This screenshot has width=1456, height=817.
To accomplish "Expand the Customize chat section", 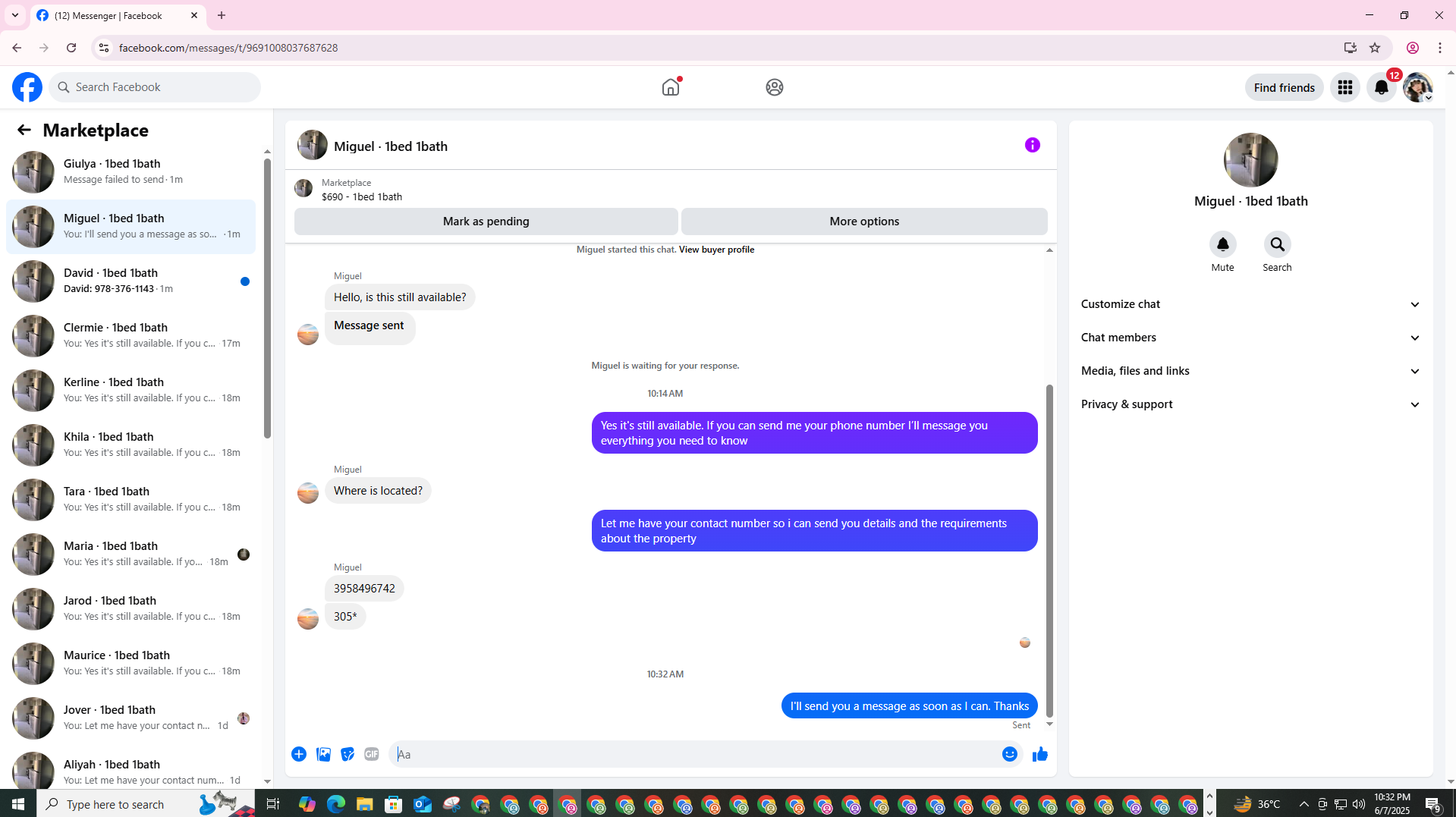I will coord(1250,304).
